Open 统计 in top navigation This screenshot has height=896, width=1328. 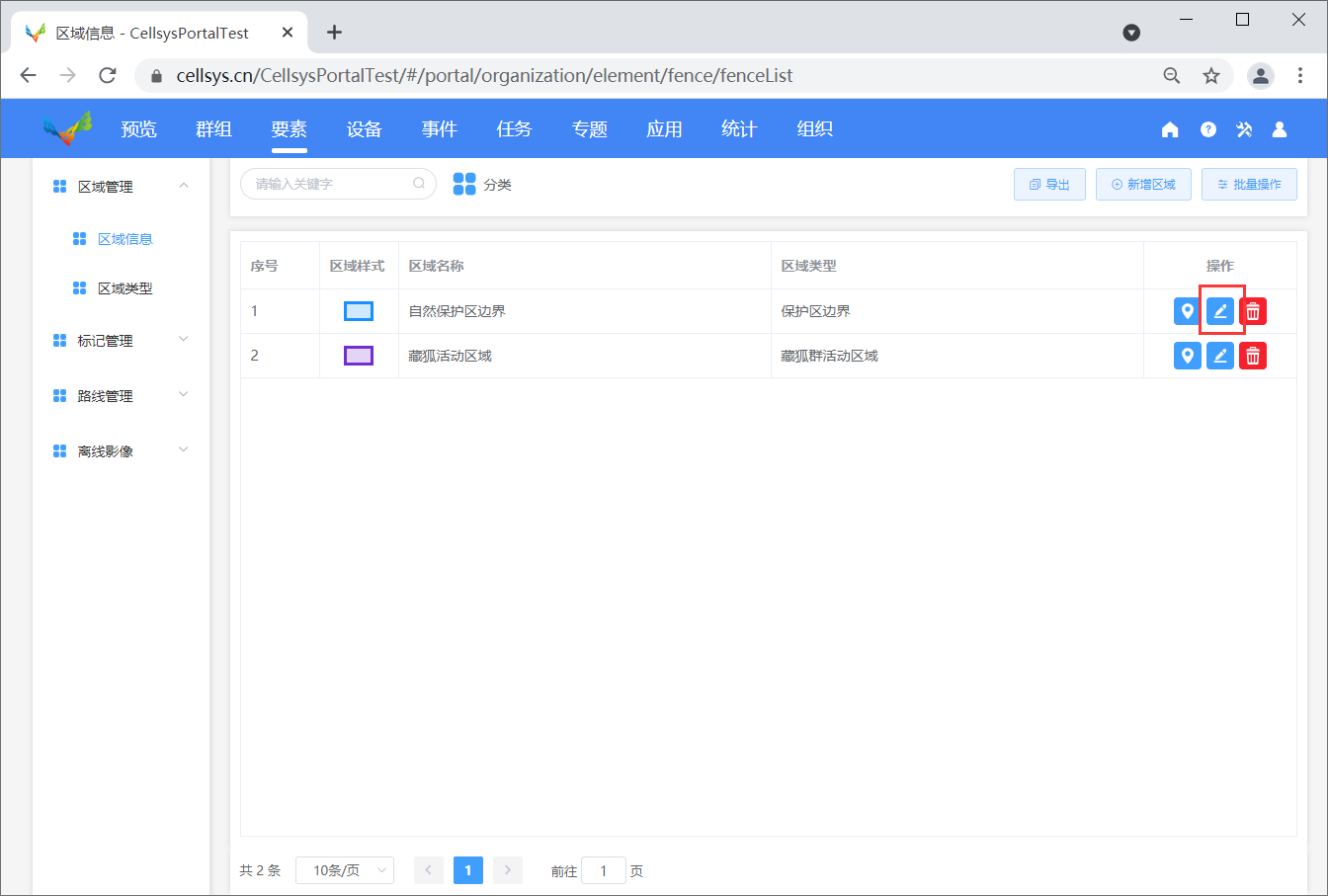coord(739,129)
